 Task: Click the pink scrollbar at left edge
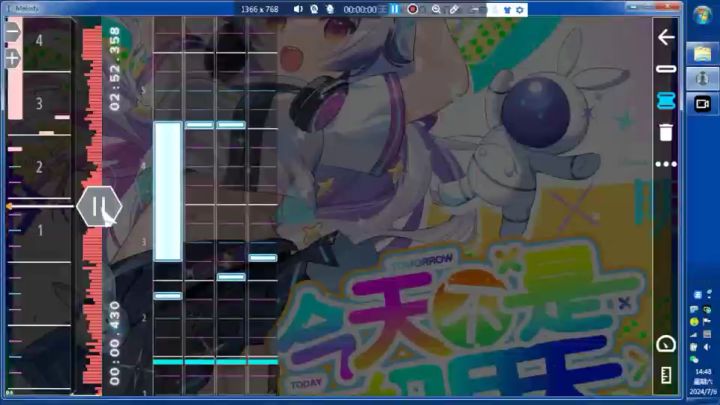tap(15, 69)
